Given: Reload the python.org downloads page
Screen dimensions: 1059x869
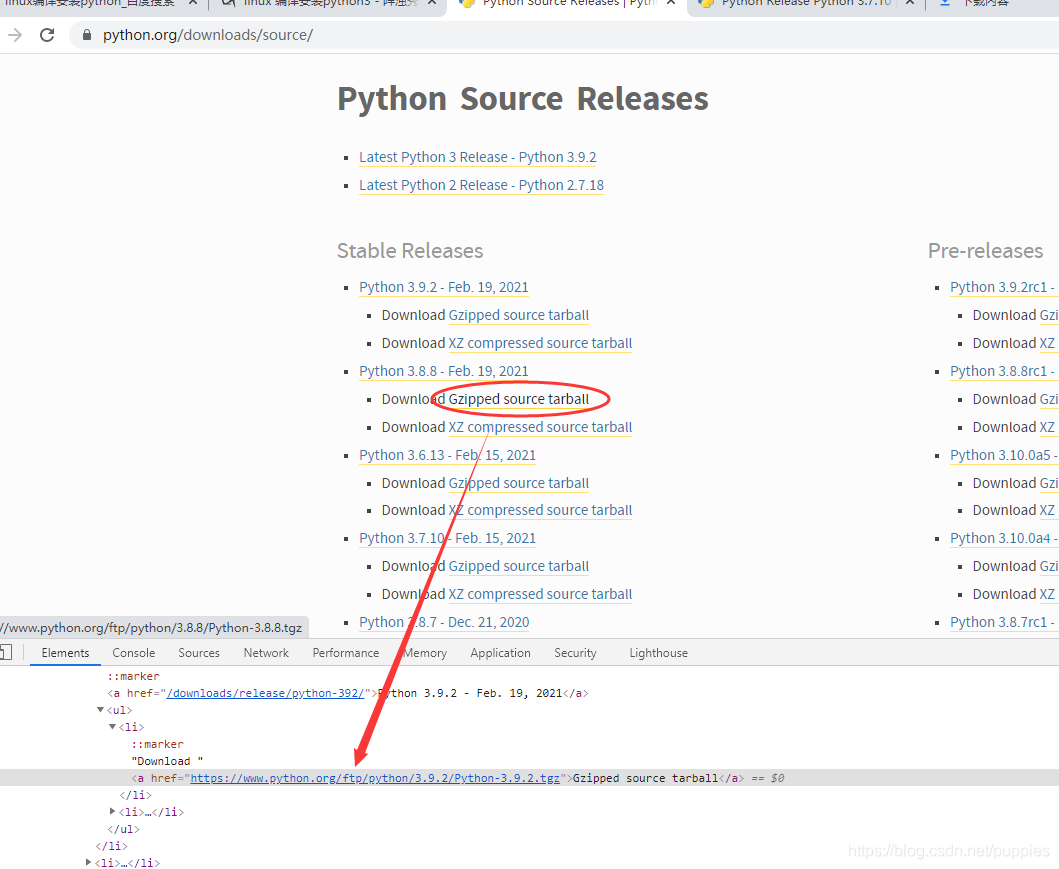Looking at the screenshot, I should pos(47,33).
